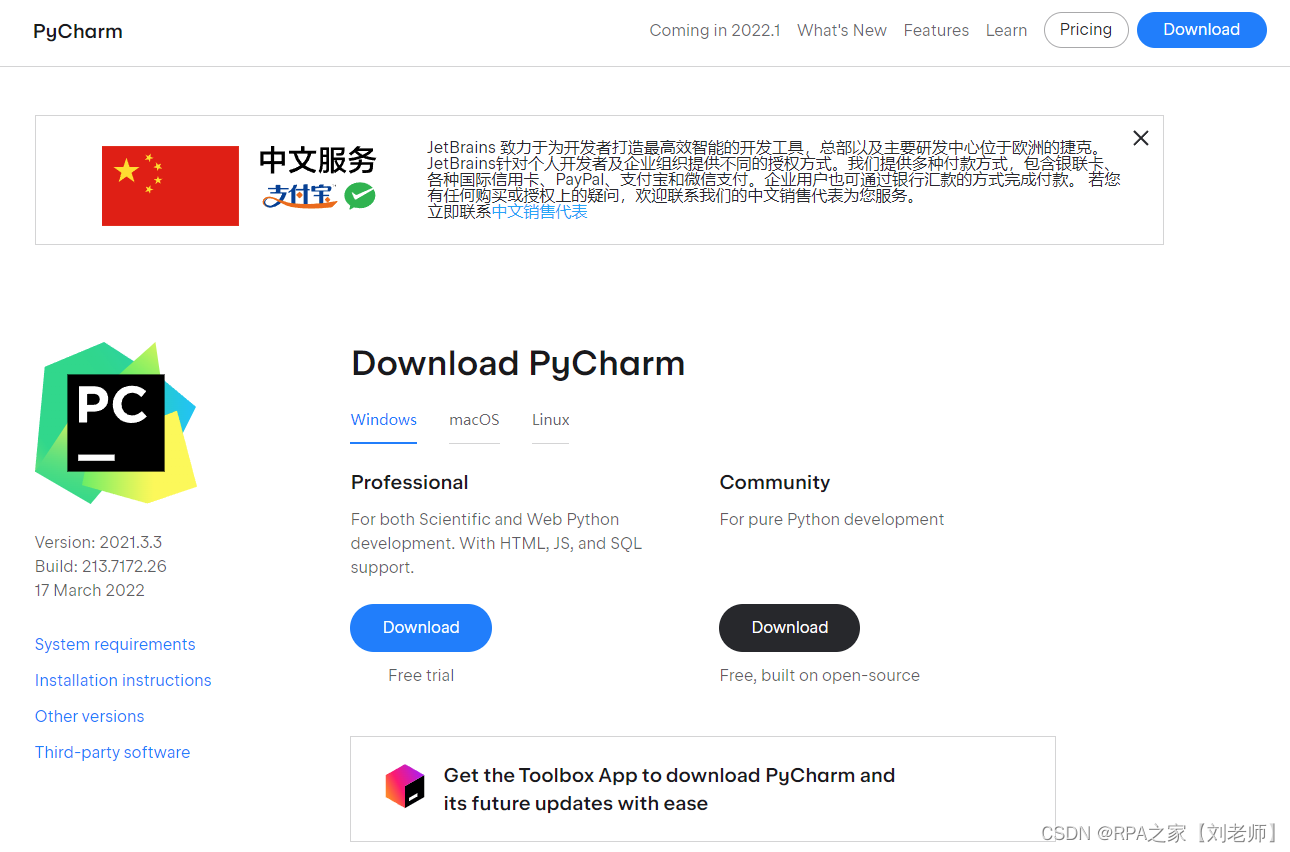
Task: Click the Community edition heading
Action: click(775, 482)
